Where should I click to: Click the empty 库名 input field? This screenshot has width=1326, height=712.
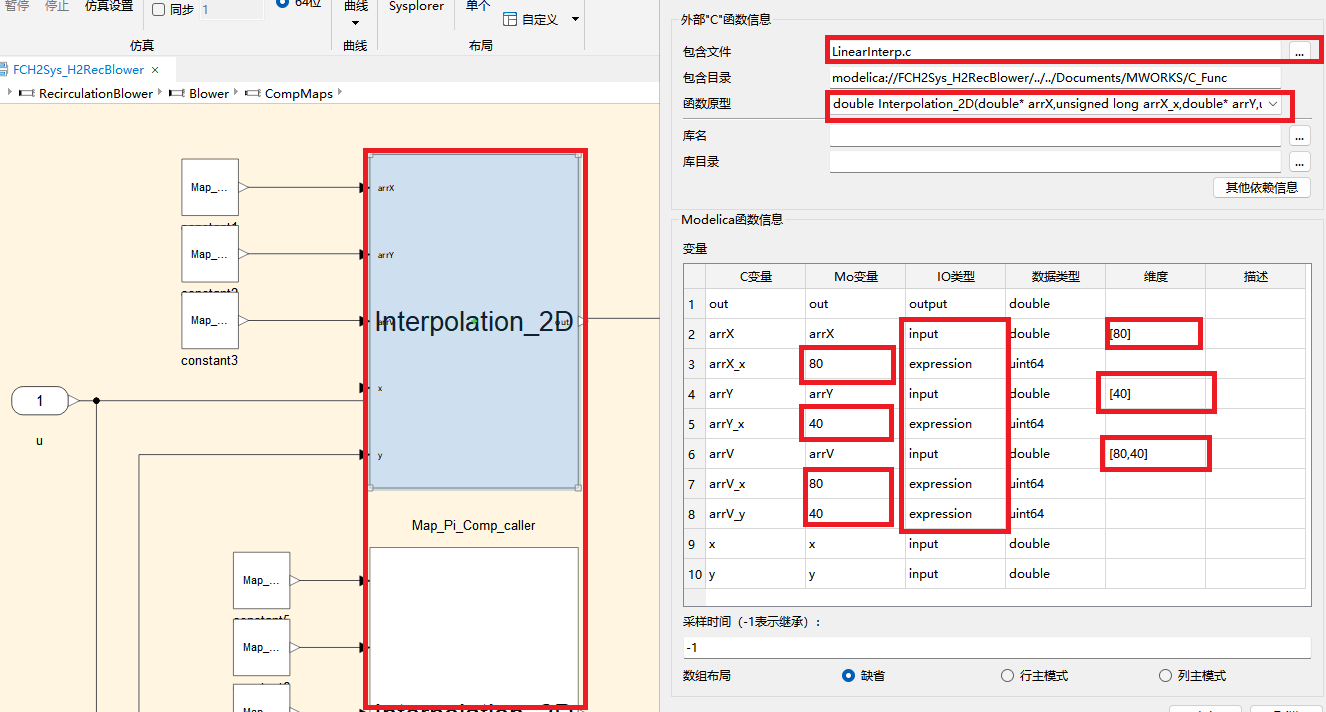(x=1054, y=135)
